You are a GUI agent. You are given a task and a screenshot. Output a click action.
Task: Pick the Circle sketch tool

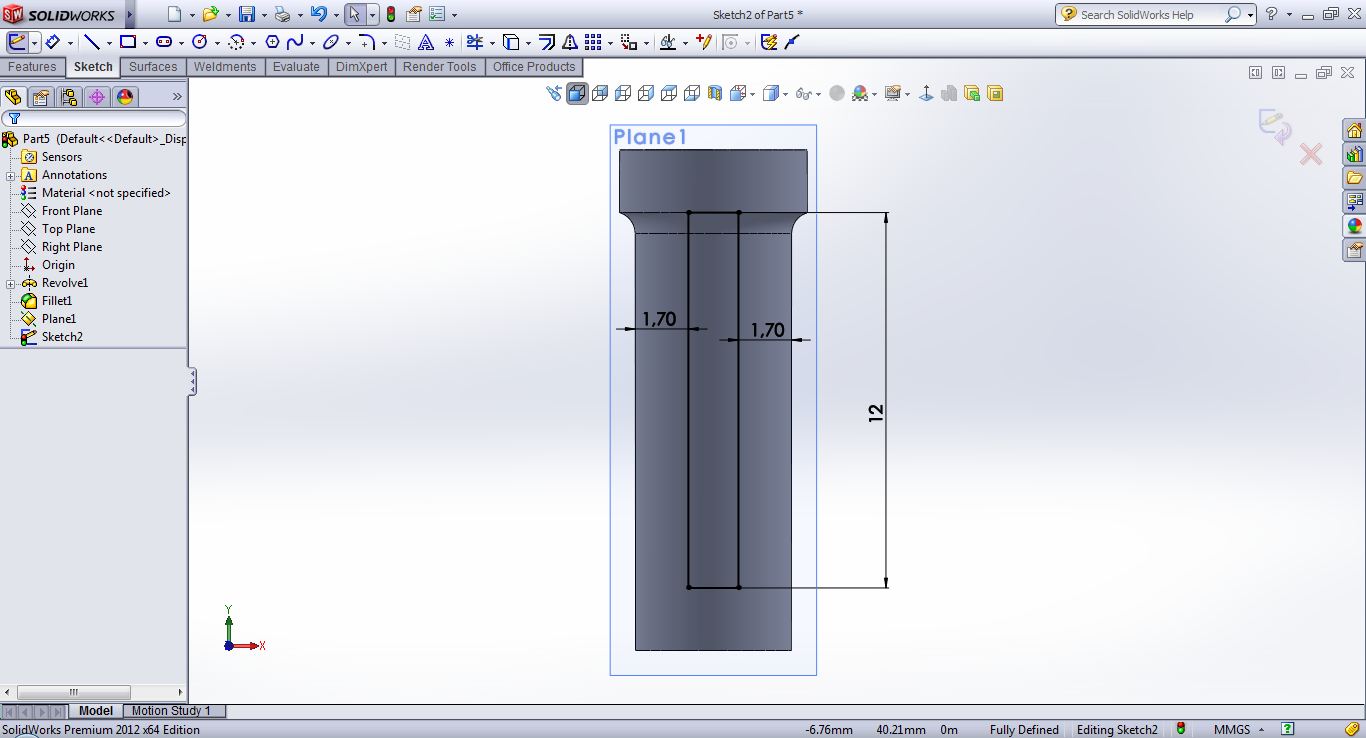[199, 42]
